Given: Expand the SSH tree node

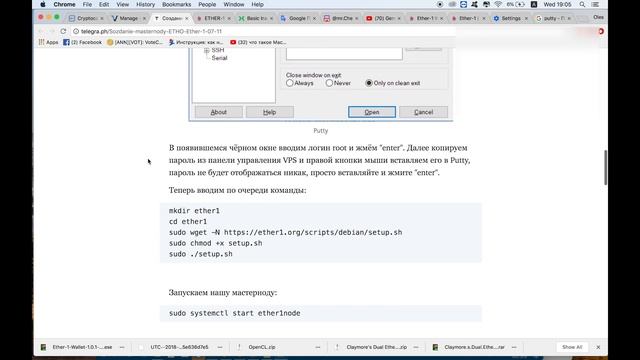Looking at the screenshot, I should (207, 50).
